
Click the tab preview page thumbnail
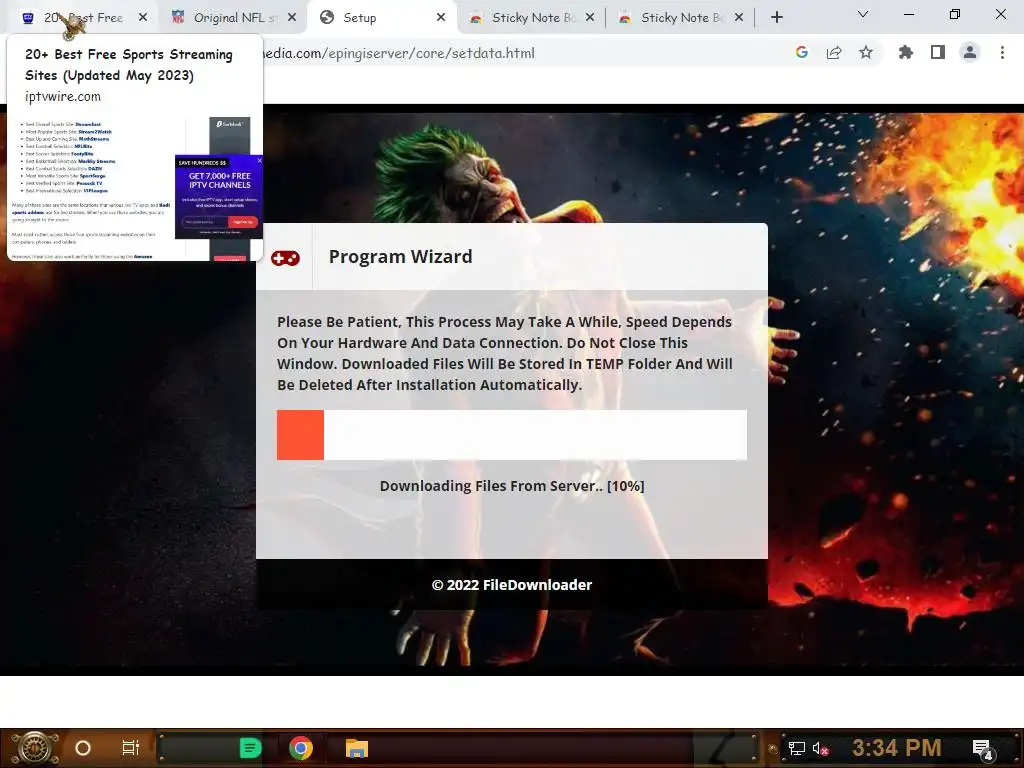click(135, 188)
